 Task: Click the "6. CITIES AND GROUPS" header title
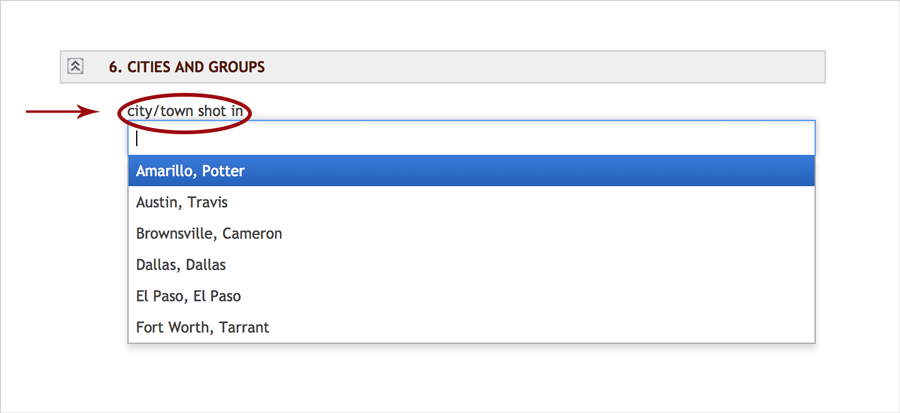186,67
